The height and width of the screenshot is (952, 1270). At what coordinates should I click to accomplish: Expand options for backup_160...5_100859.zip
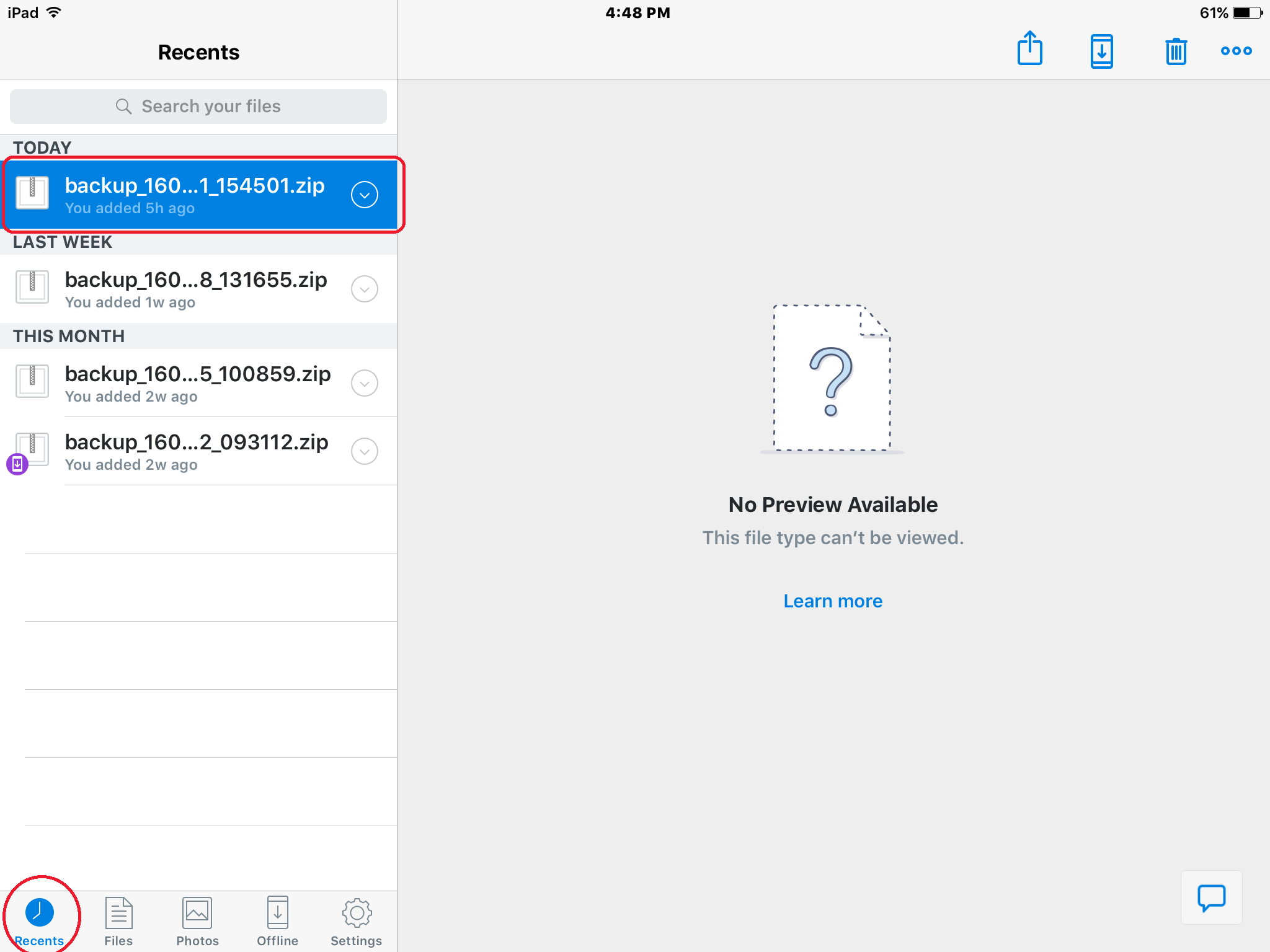point(365,383)
